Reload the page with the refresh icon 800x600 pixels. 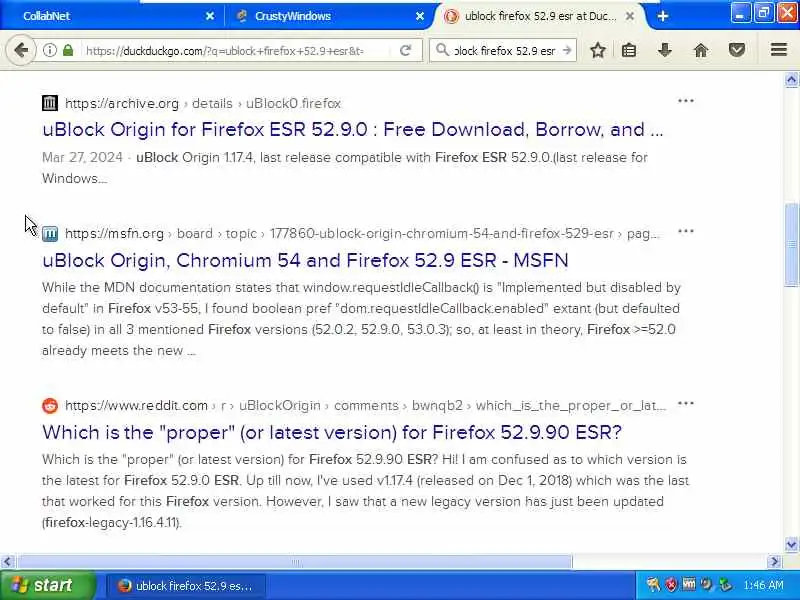[406, 50]
